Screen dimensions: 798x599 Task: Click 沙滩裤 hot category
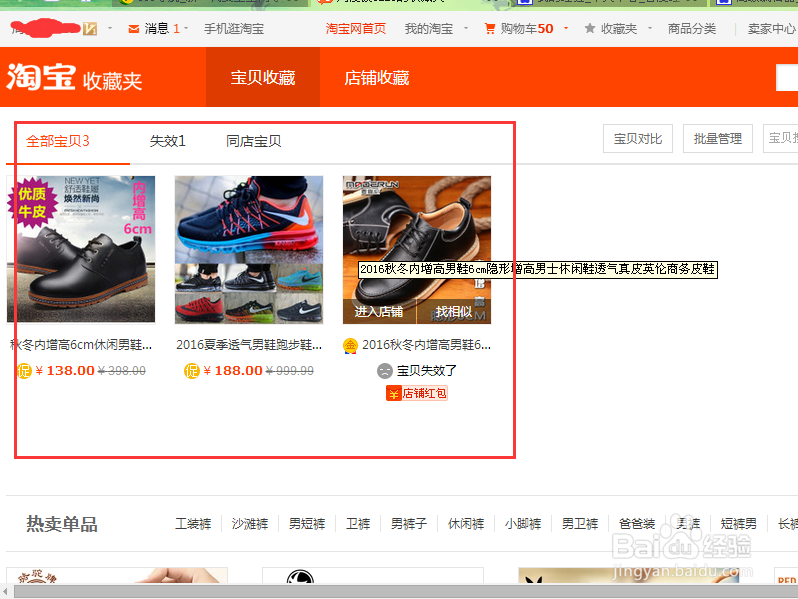click(250, 524)
